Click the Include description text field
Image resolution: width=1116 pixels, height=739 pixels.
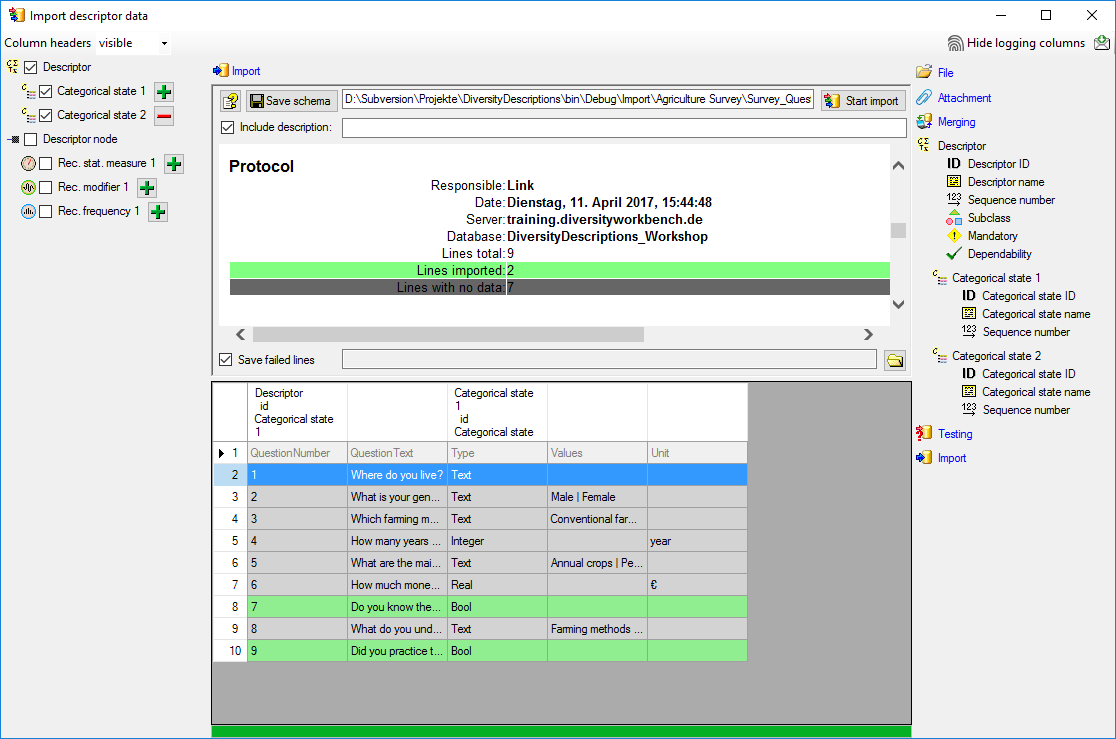point(623,128)
